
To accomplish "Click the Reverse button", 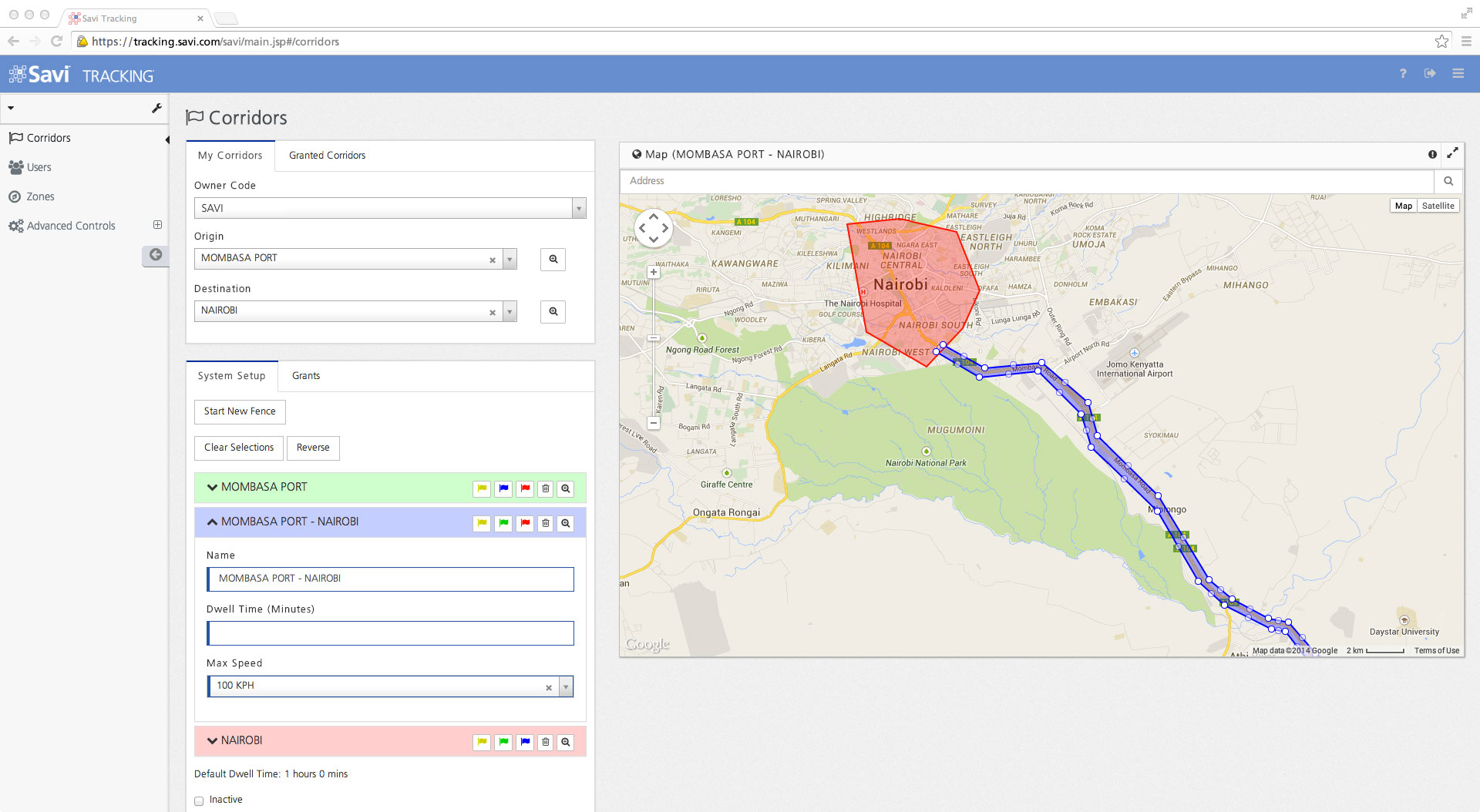I will (313, 448).
